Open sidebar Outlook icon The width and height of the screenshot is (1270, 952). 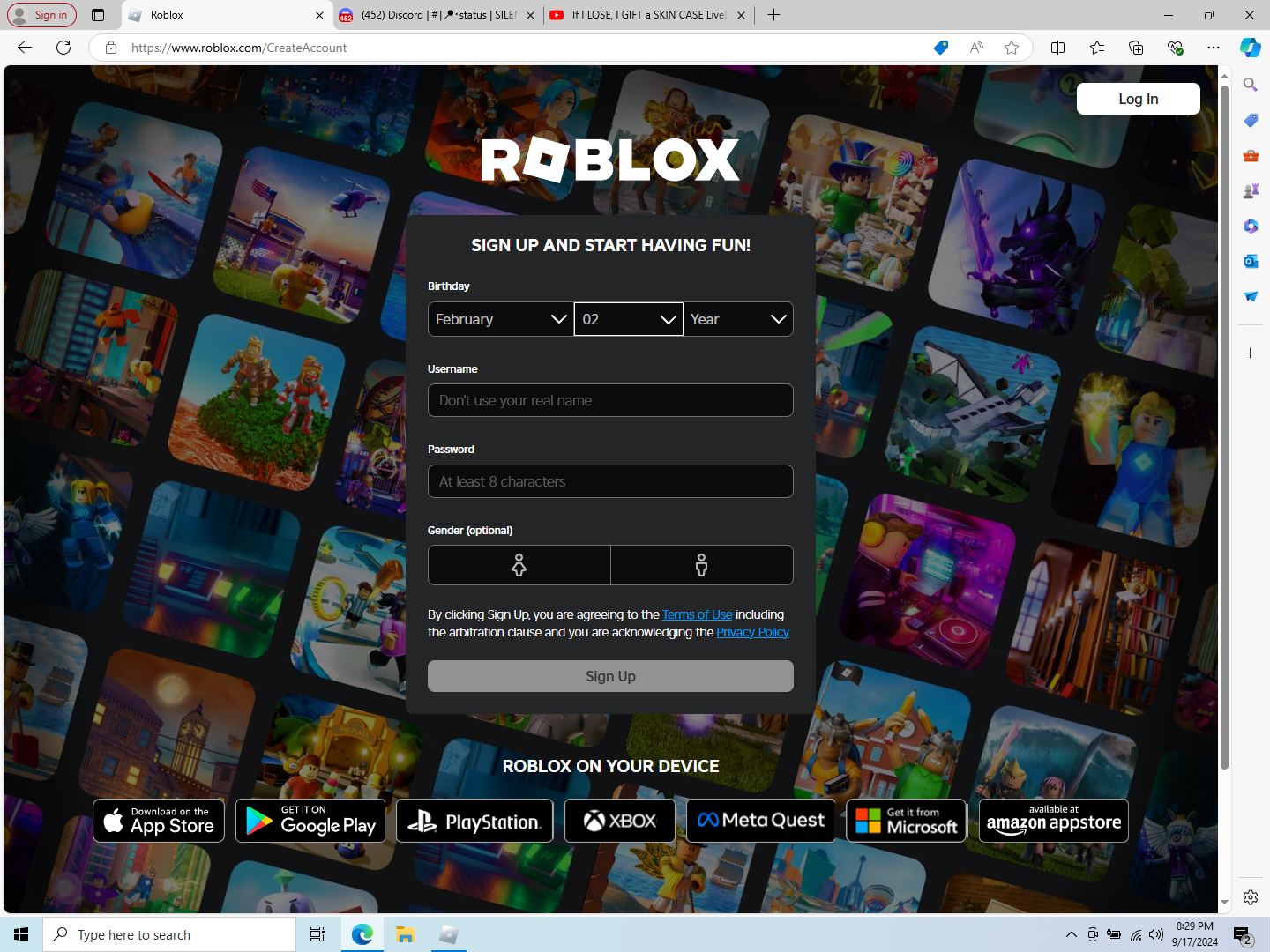click(1251, 261)
